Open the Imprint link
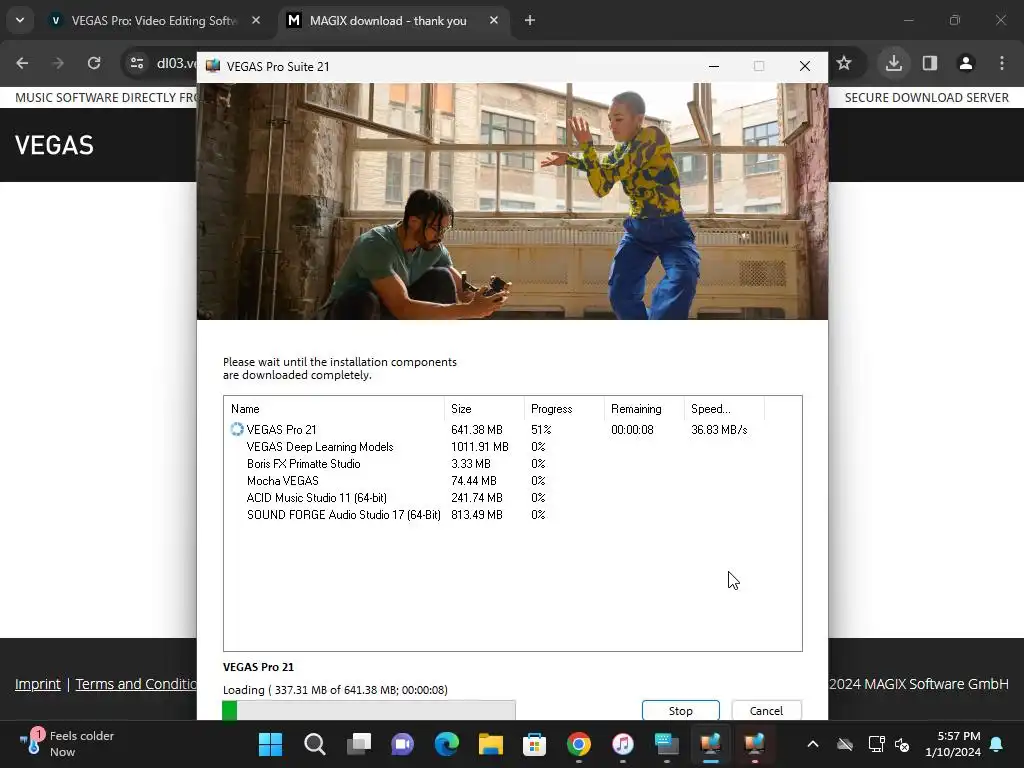Screen dimensions: 1024x768 [38, 684]
